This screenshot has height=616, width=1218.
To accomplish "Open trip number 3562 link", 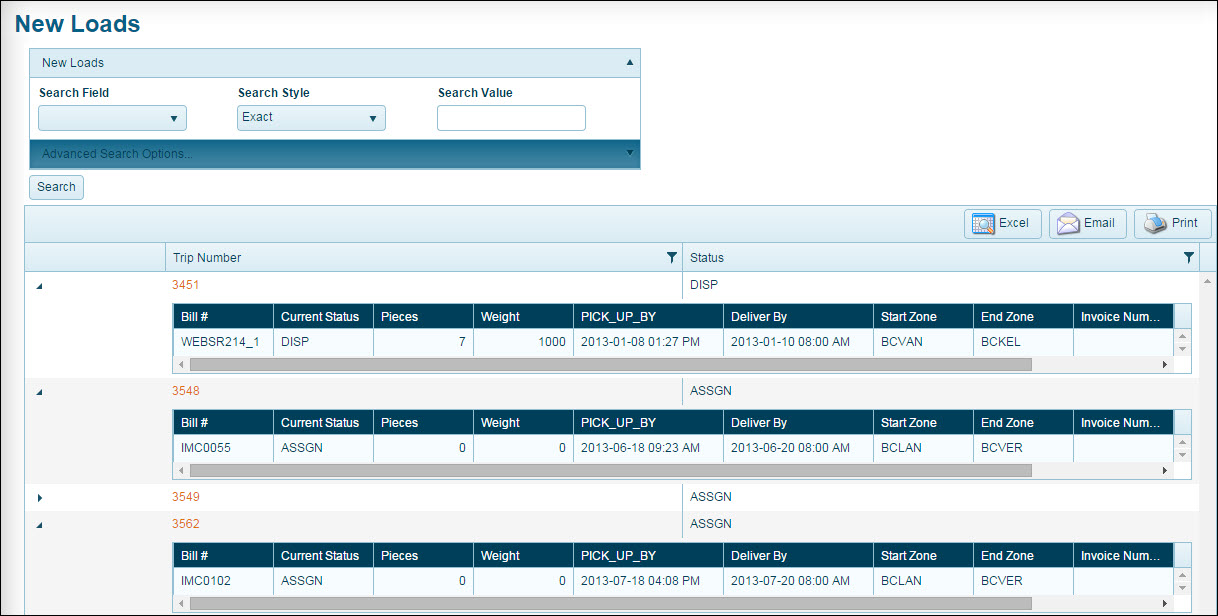I will click(x=186, y=524).
